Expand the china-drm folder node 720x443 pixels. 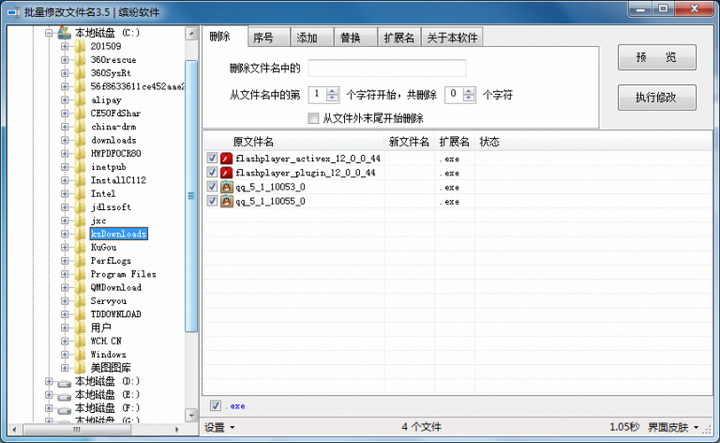click(65, 127)
